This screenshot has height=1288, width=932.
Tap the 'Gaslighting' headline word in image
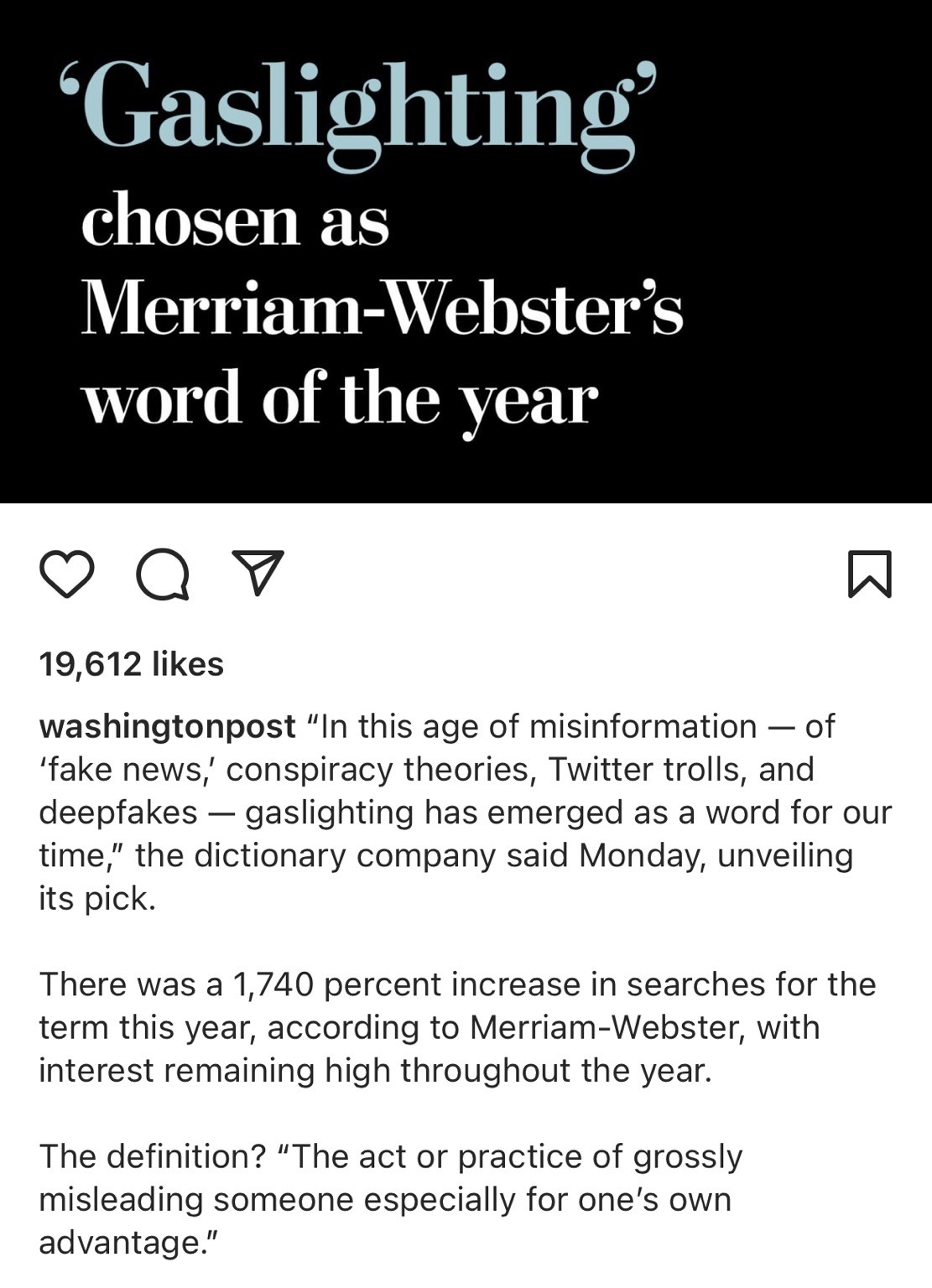357,111
